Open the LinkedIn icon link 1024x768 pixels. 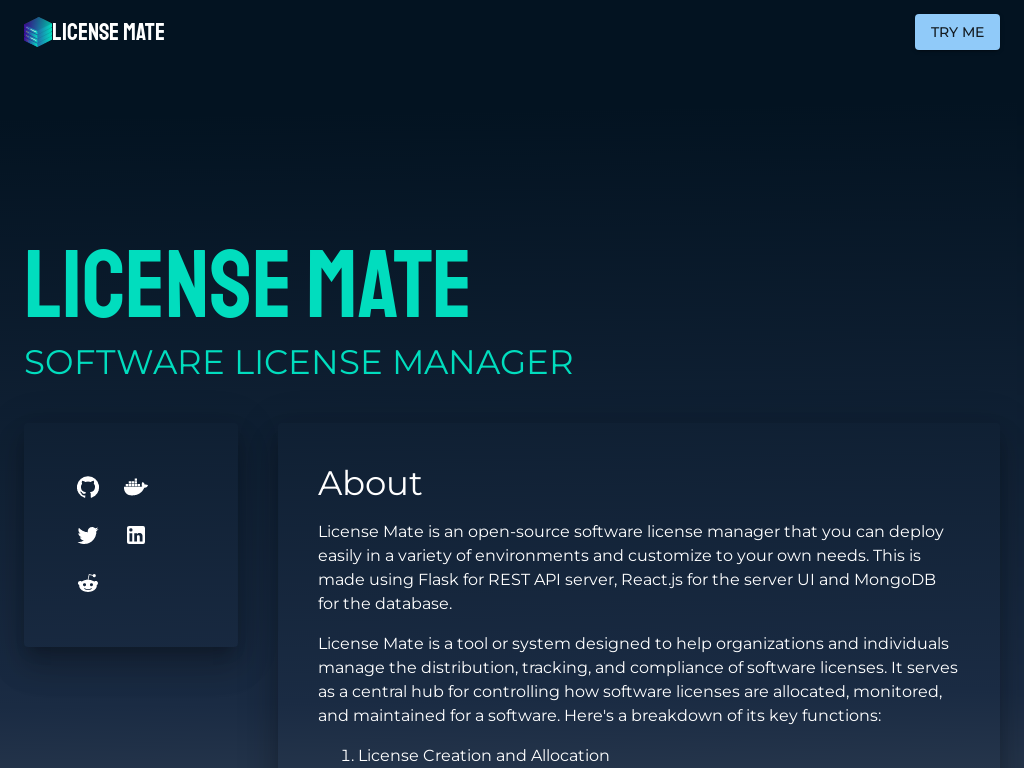pos(136,535)
